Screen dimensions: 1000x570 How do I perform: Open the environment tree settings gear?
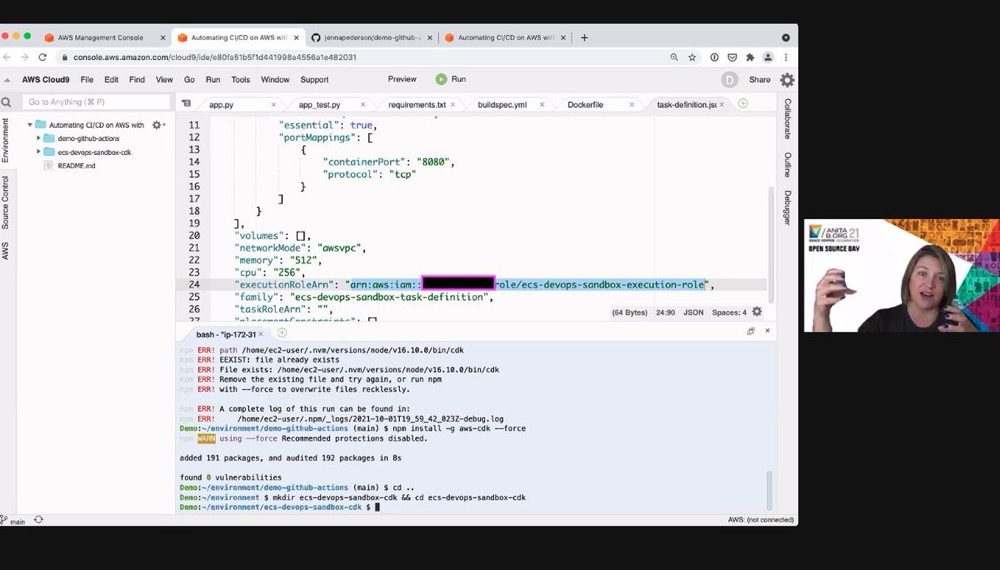point(158,125)
